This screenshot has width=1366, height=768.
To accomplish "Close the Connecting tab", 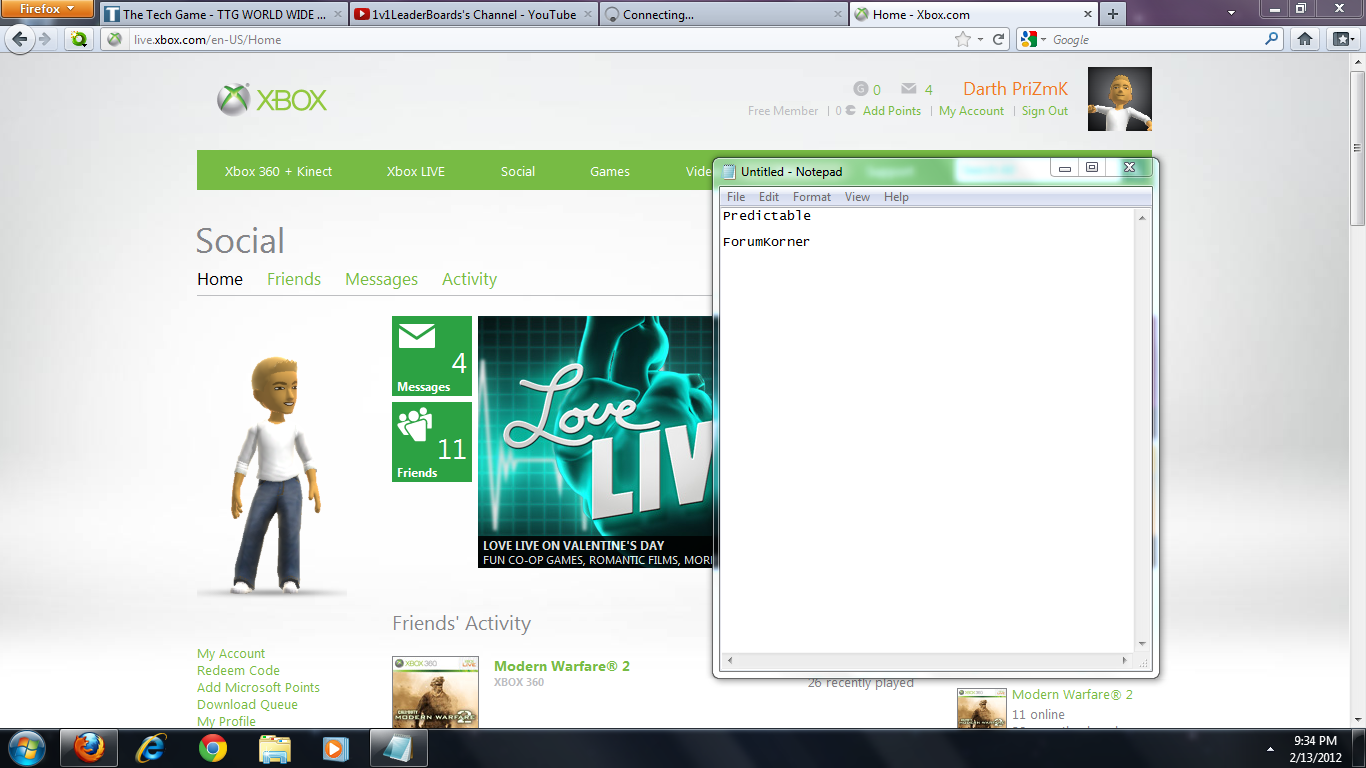I will coord(838,14).
